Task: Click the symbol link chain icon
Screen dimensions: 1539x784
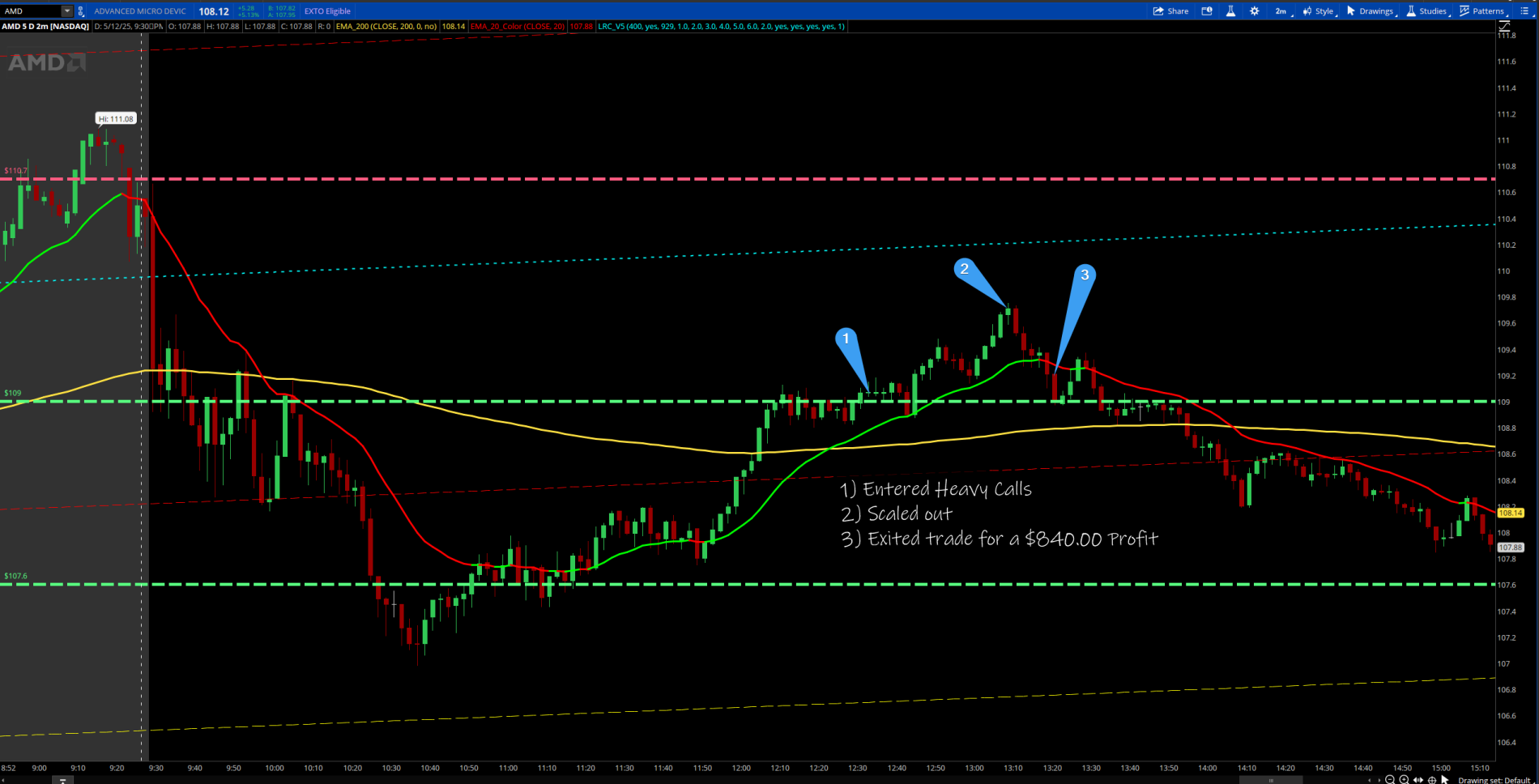Action: tap(80, 11)
